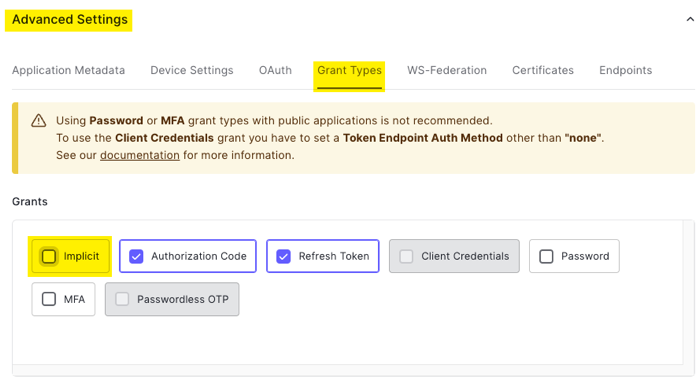Click the Passwordless OTP checkbox

[122, 299]
